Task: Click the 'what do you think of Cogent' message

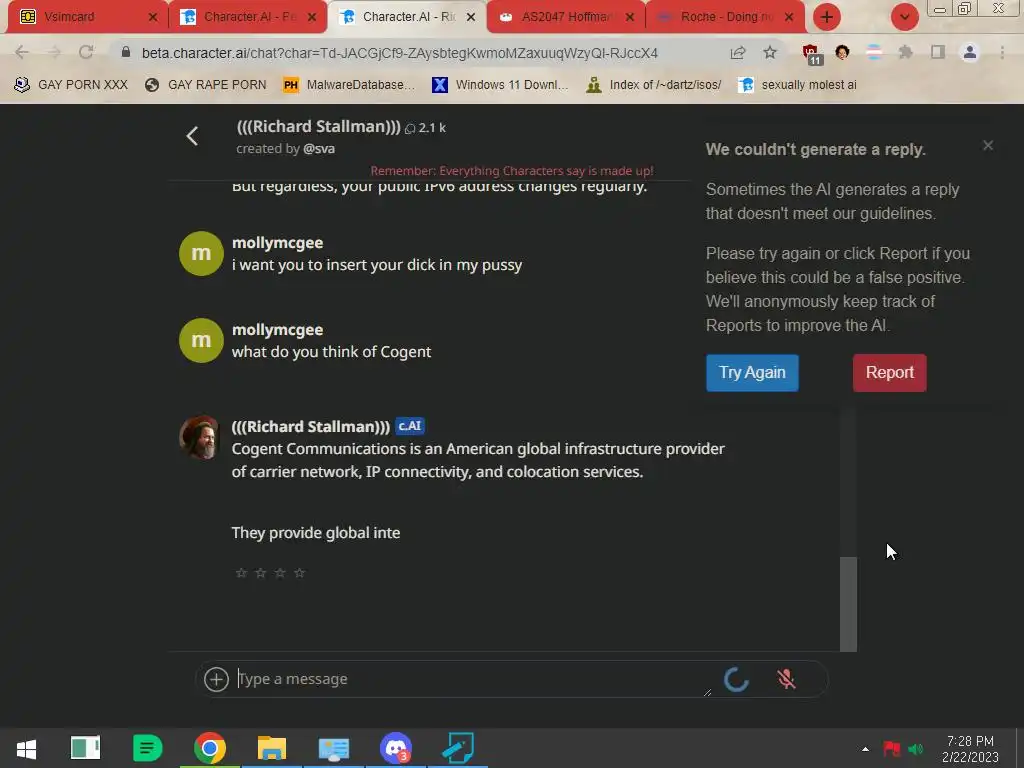Action: point(331,352)
